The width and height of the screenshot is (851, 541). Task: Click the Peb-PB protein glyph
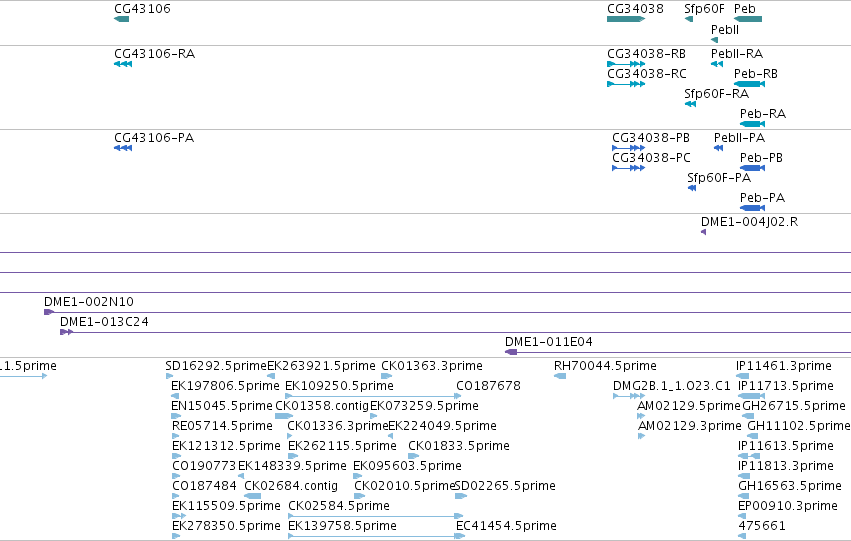(x=752, y=168)
